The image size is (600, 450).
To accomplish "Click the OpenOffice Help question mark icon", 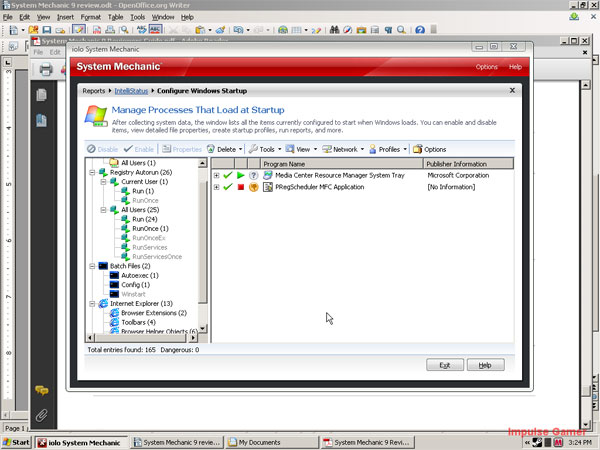I will tap(420, 30).
